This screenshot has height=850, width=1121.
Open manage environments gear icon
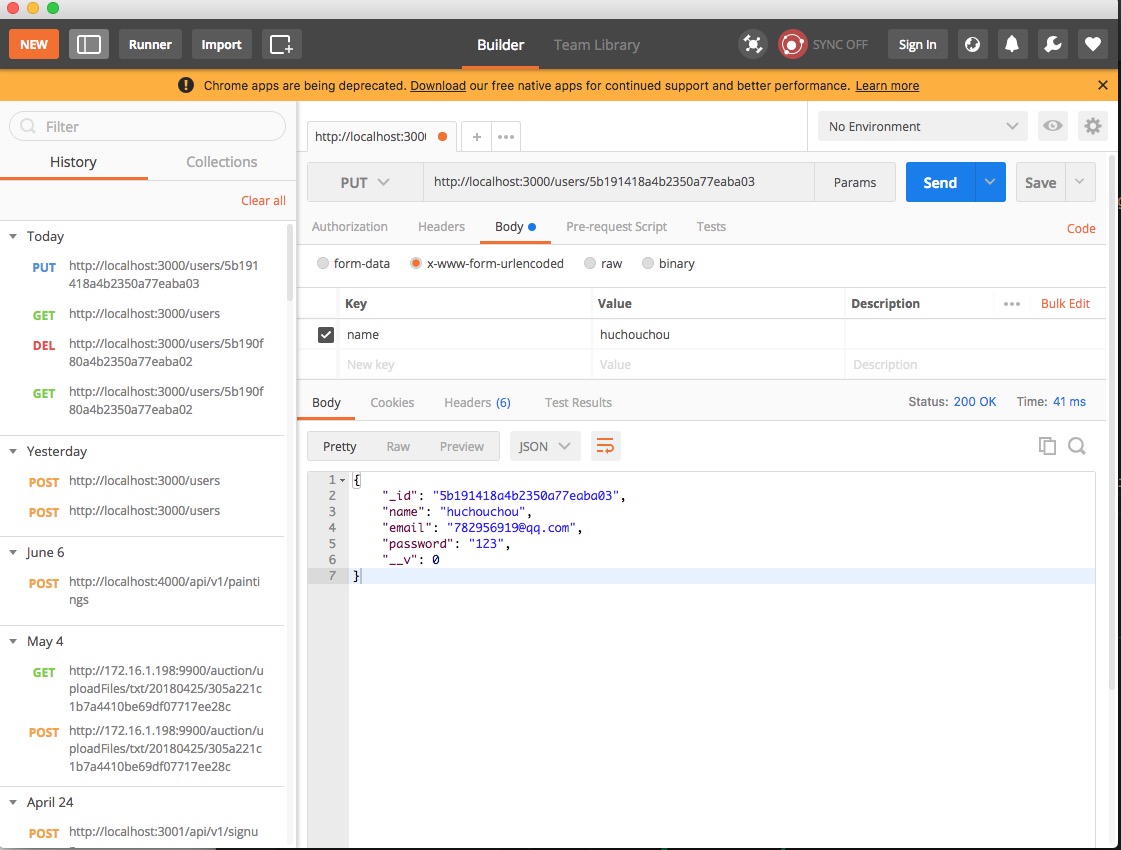point(1092,126)
